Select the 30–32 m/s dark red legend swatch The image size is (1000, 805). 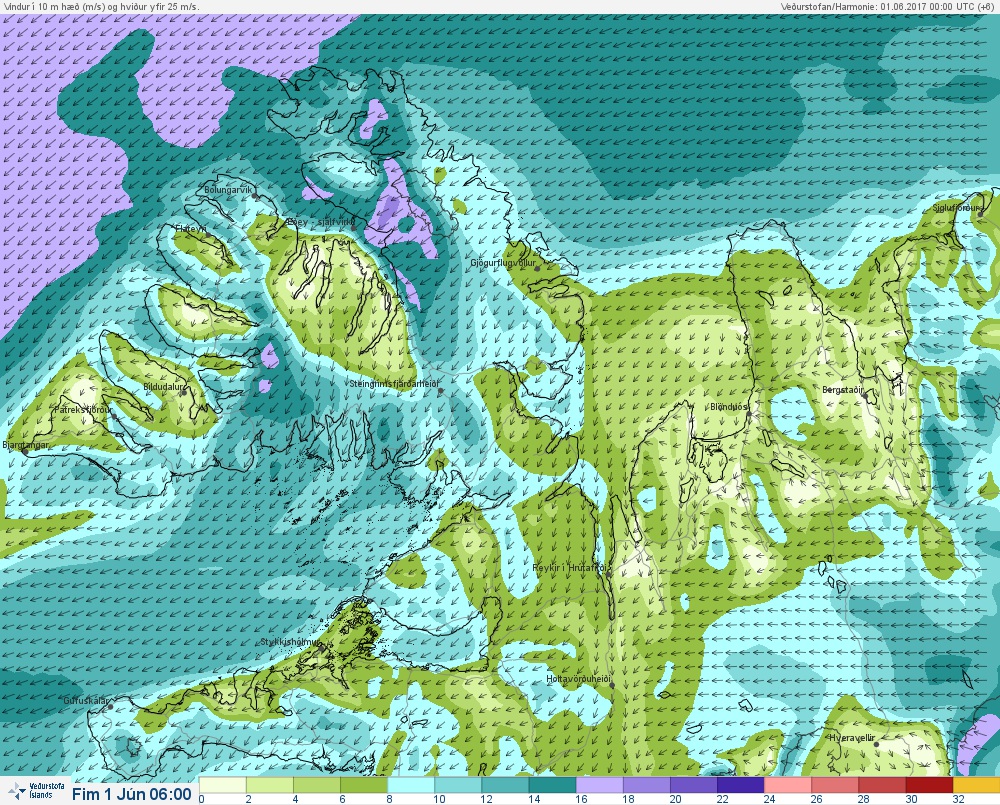[x=930, y=785]
